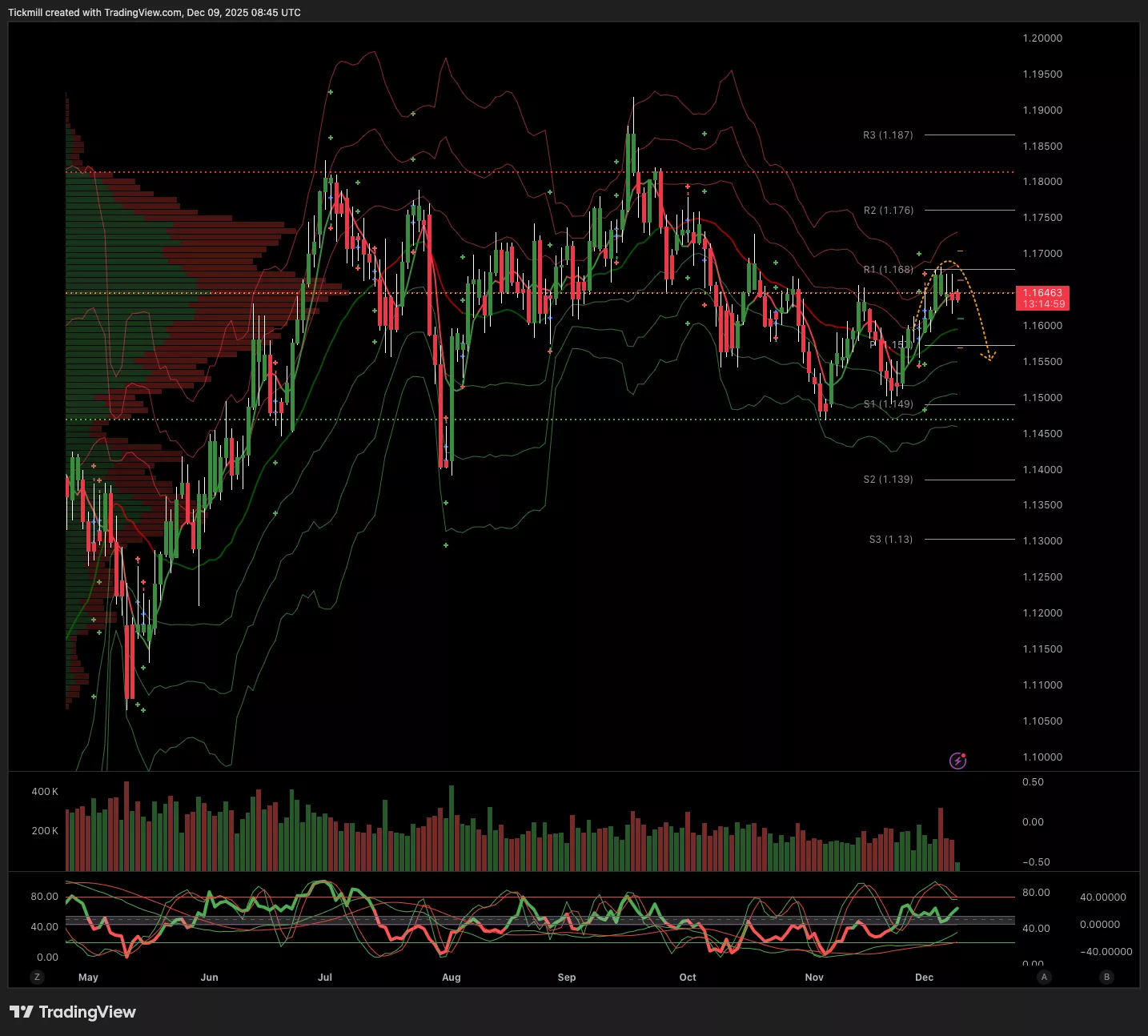Click the R1 (1.168) resistance label
Viewport: 1148px width, 1036px height.
pyautogui.click(x=888, y=270)
